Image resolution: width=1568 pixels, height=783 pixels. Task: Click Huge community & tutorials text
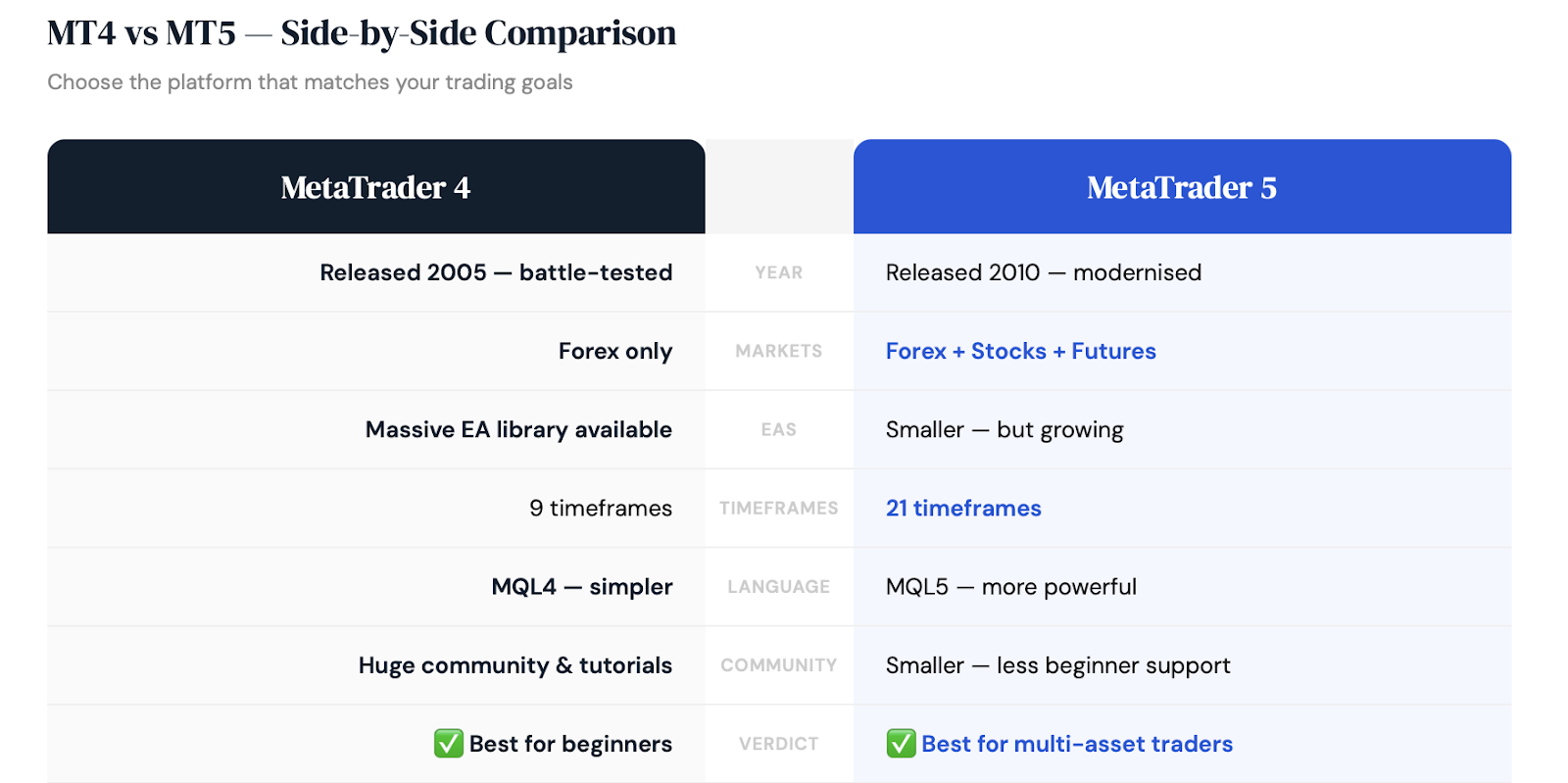515,665
